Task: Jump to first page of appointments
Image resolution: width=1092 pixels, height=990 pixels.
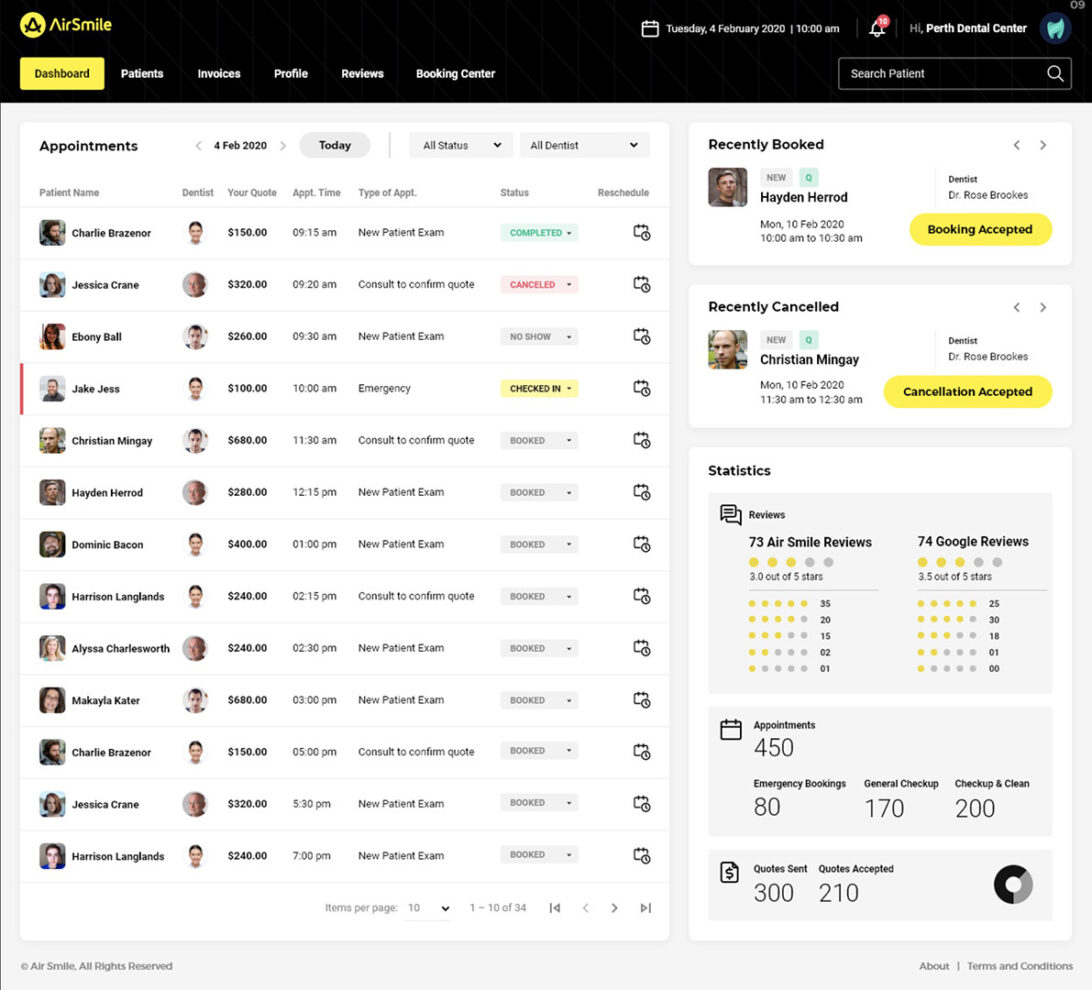Action: pyautogui.click(x=555, y=908)
